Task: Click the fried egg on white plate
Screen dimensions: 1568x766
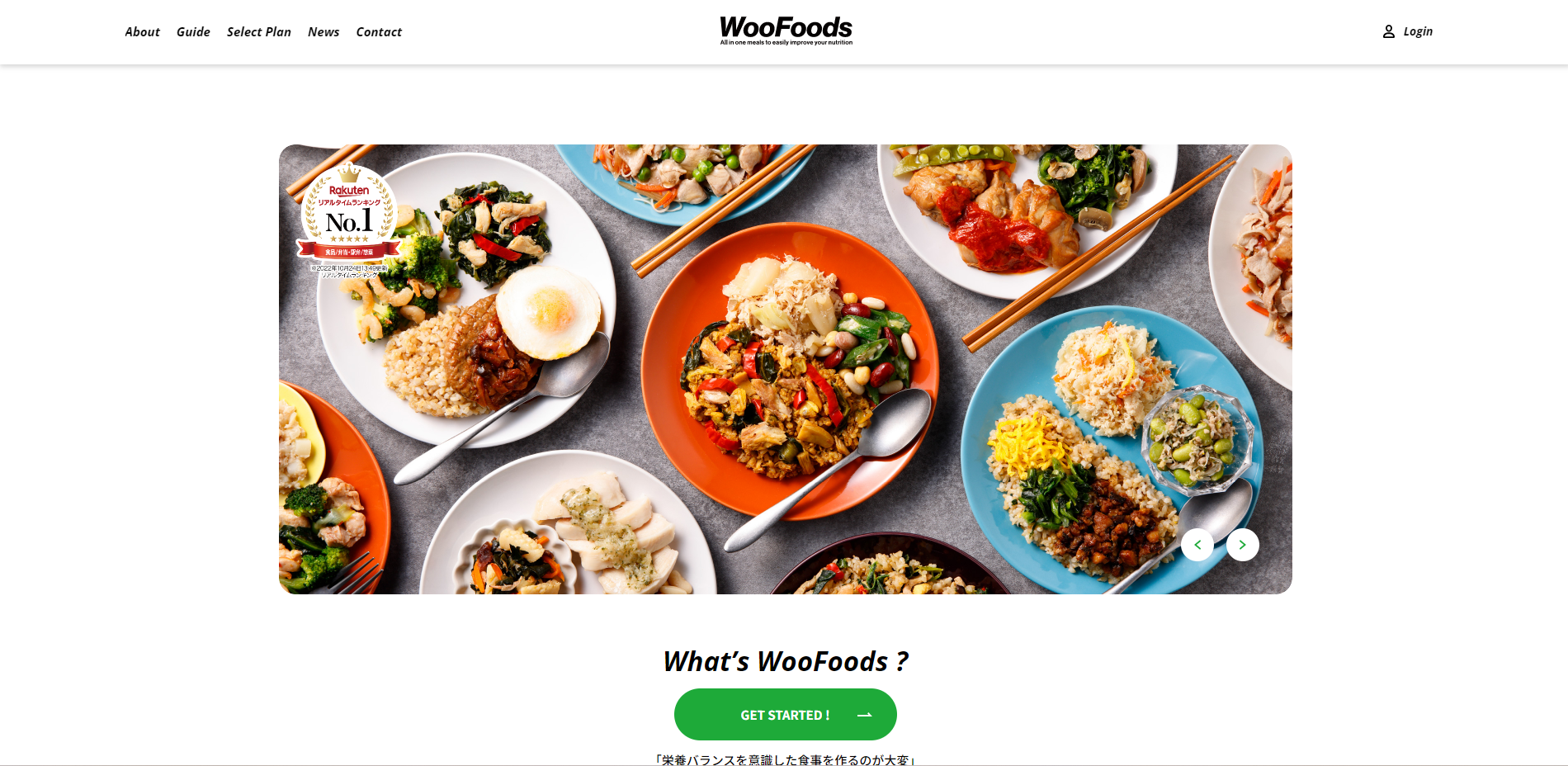Action: [x=548, y=312]
